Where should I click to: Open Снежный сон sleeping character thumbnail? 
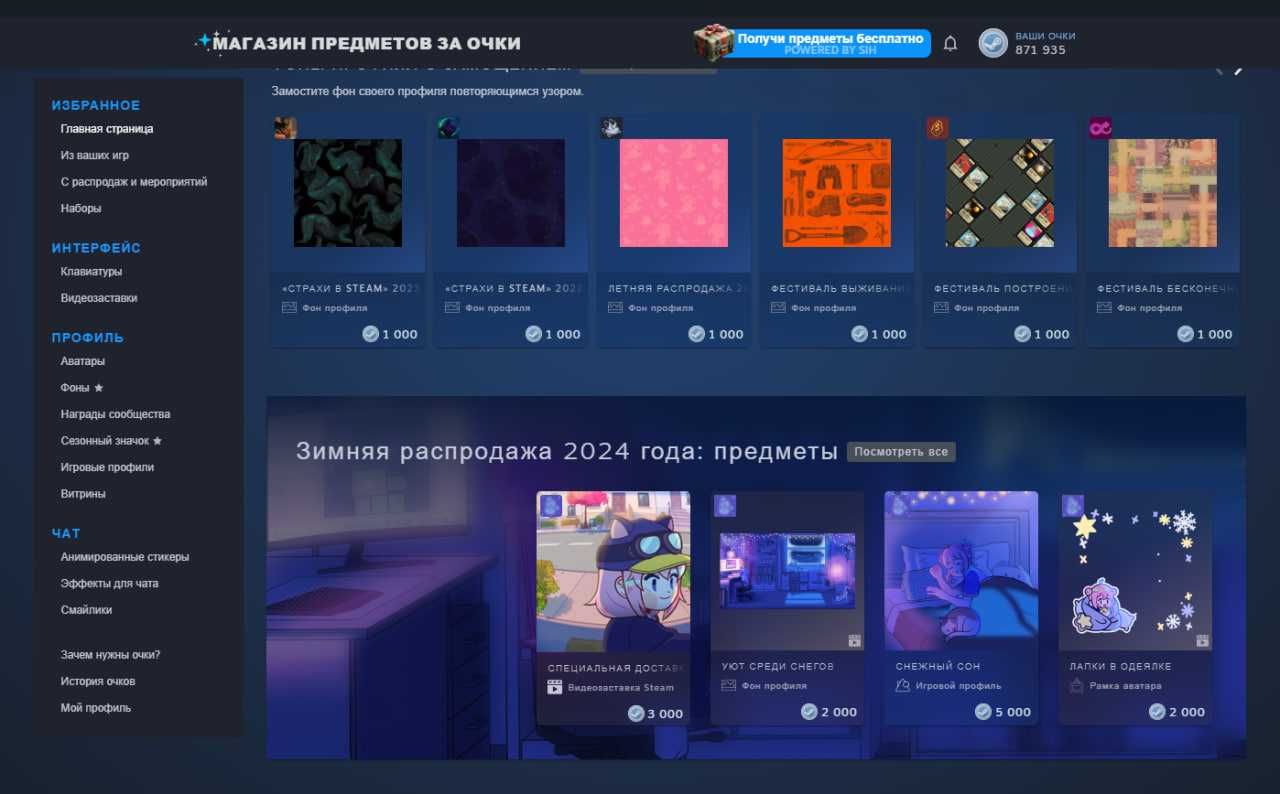(961, 571)
